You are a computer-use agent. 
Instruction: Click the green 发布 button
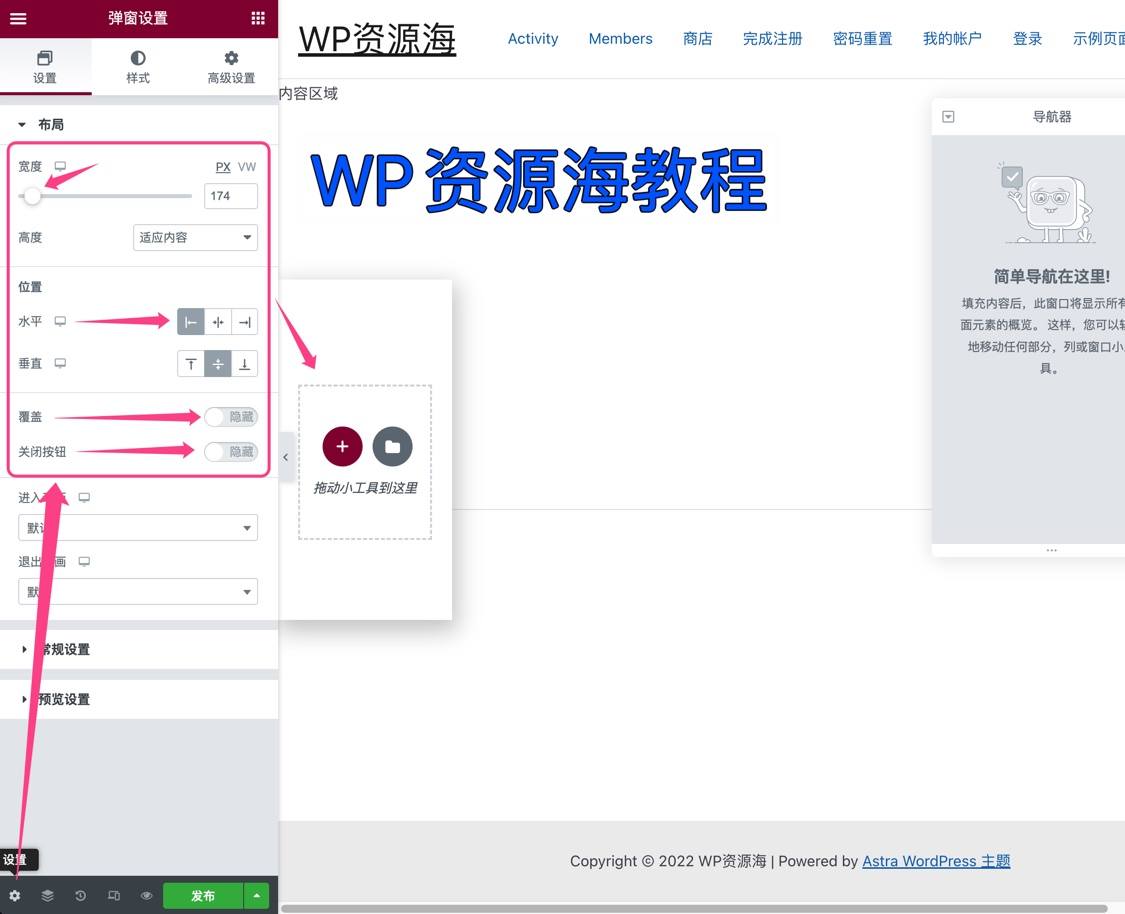203,896
